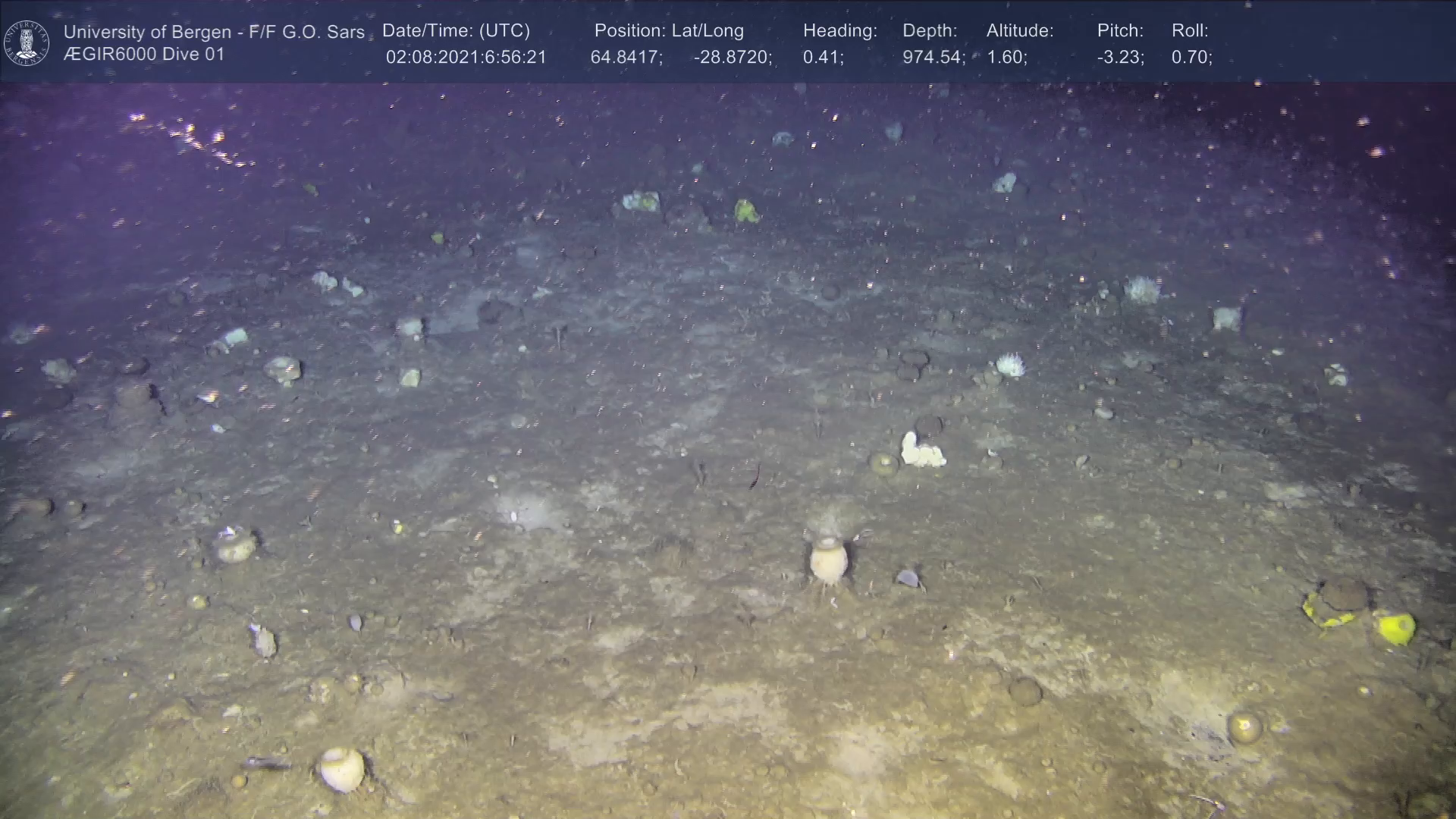Viewport: 1456px width, 819px height.
Task: Click the University of Bergen seal logo
Action: pos(27,42)
